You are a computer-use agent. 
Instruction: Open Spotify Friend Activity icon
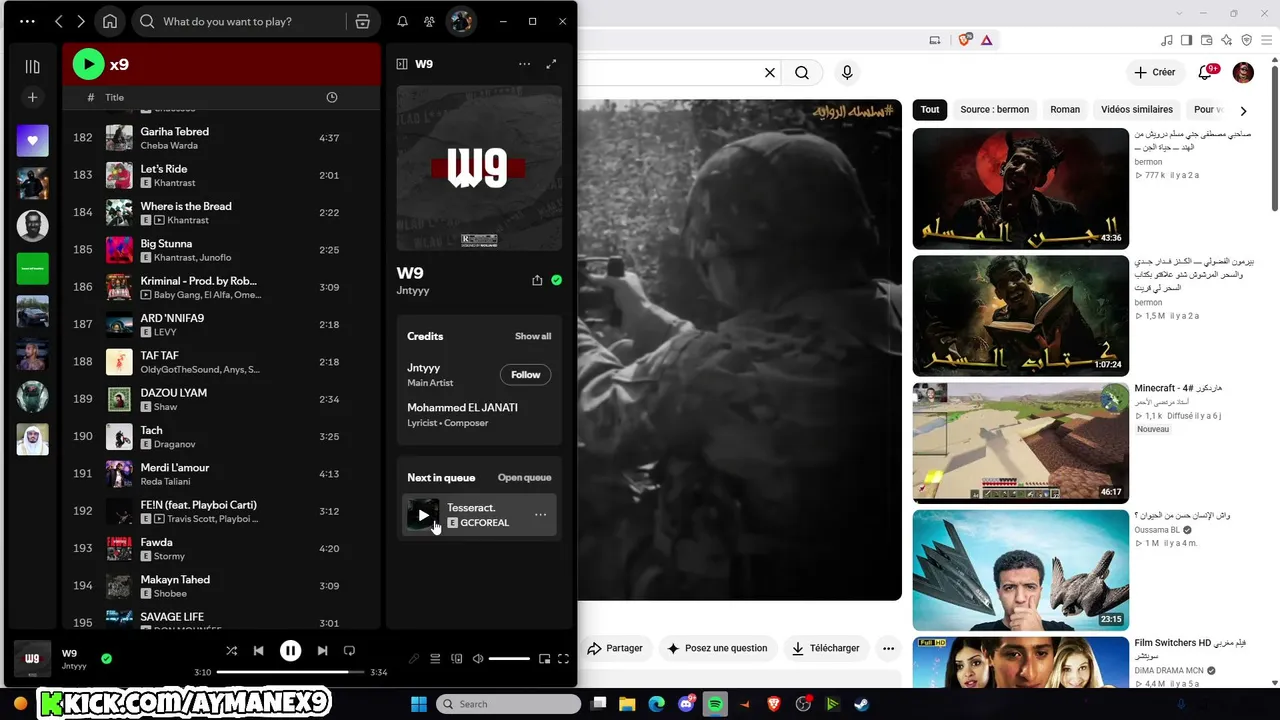(x=429, y=21)
